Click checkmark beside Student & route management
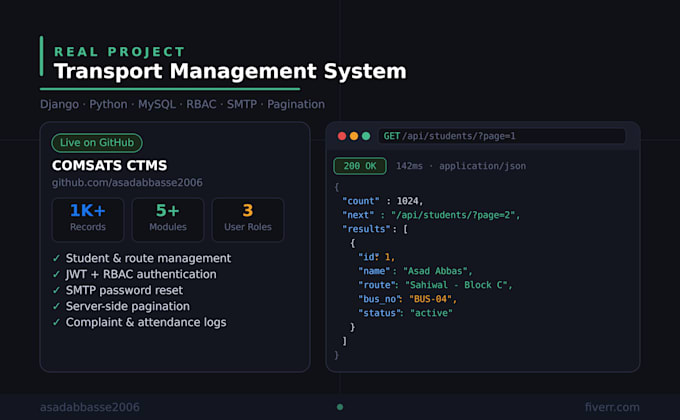The height and width of the screenshot is (420, 680). (x=56, y=258)
